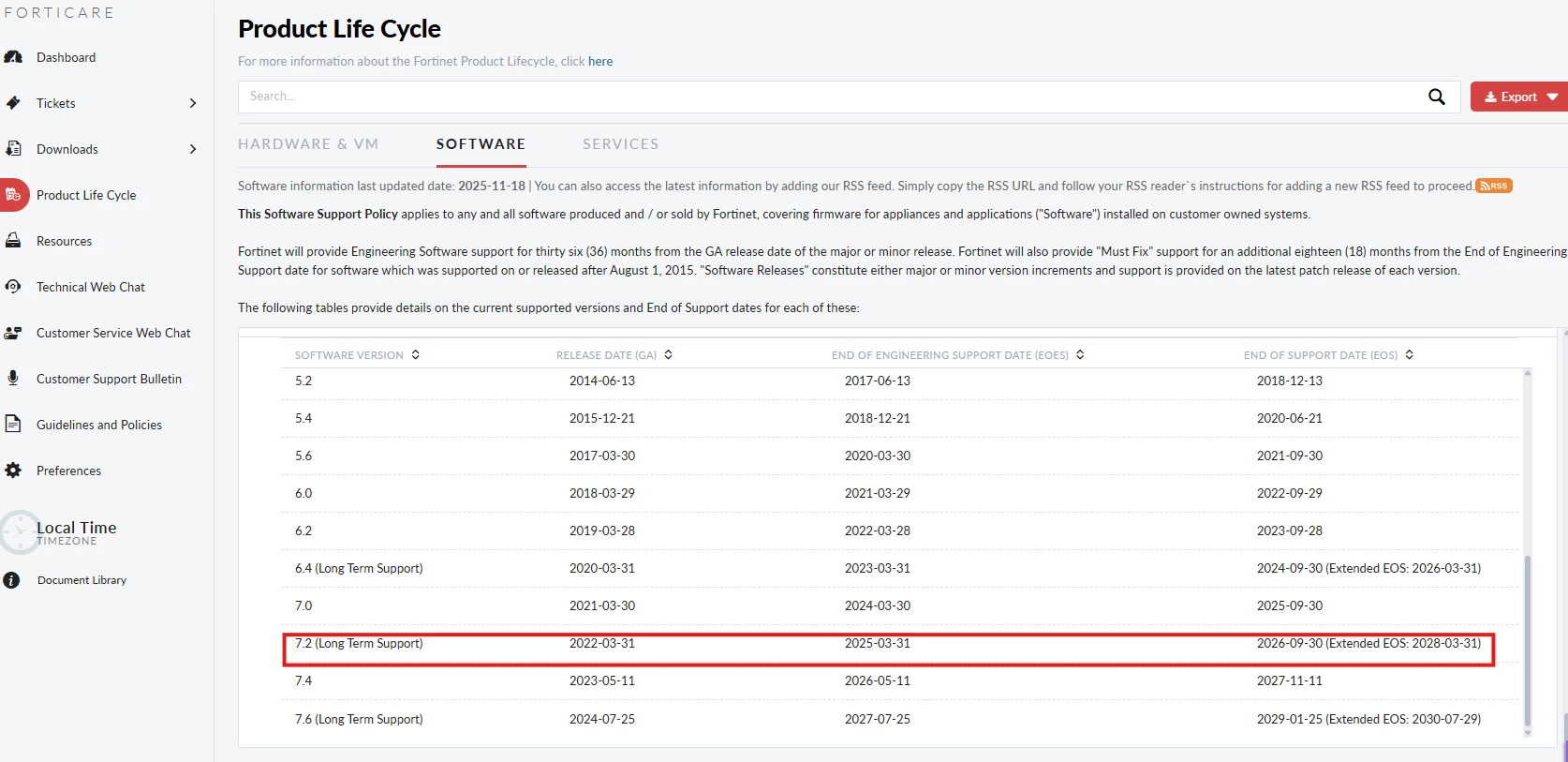Click the Dashboard icon in sidebar
This screenshot has width=1568, height=762.
point(13,57)
